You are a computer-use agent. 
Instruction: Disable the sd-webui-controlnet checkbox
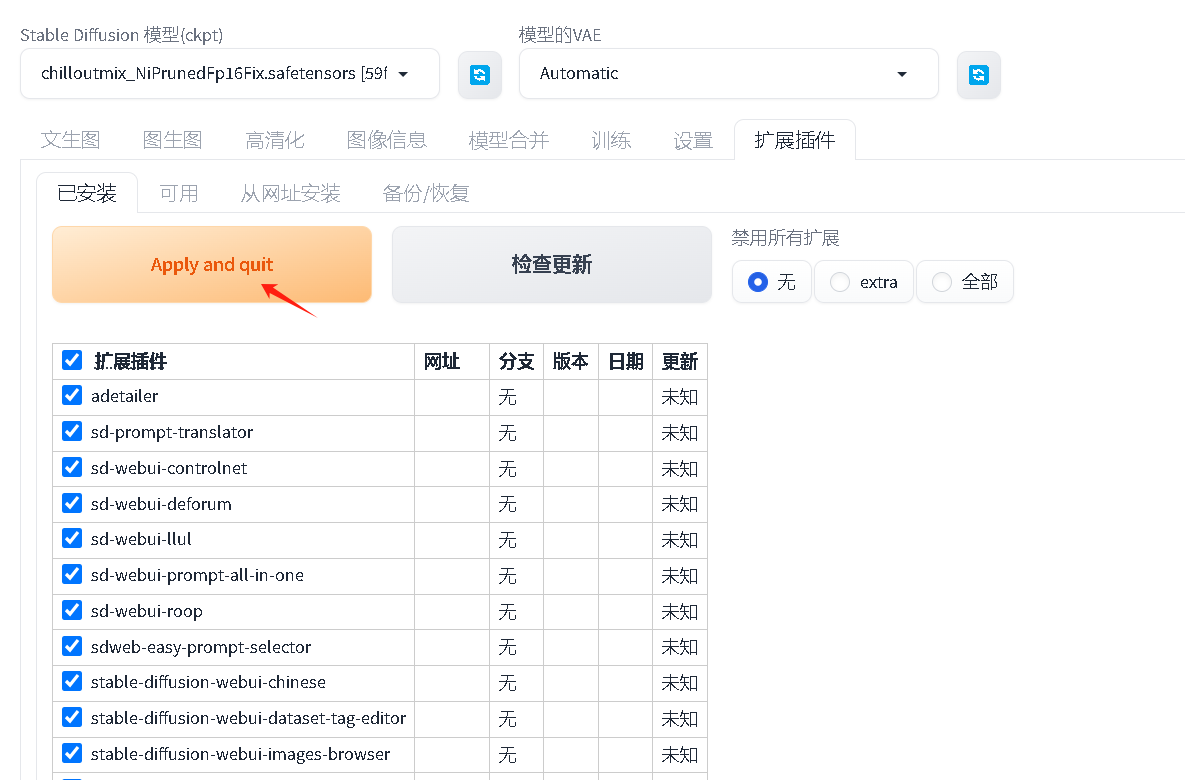tap(72, 467)
